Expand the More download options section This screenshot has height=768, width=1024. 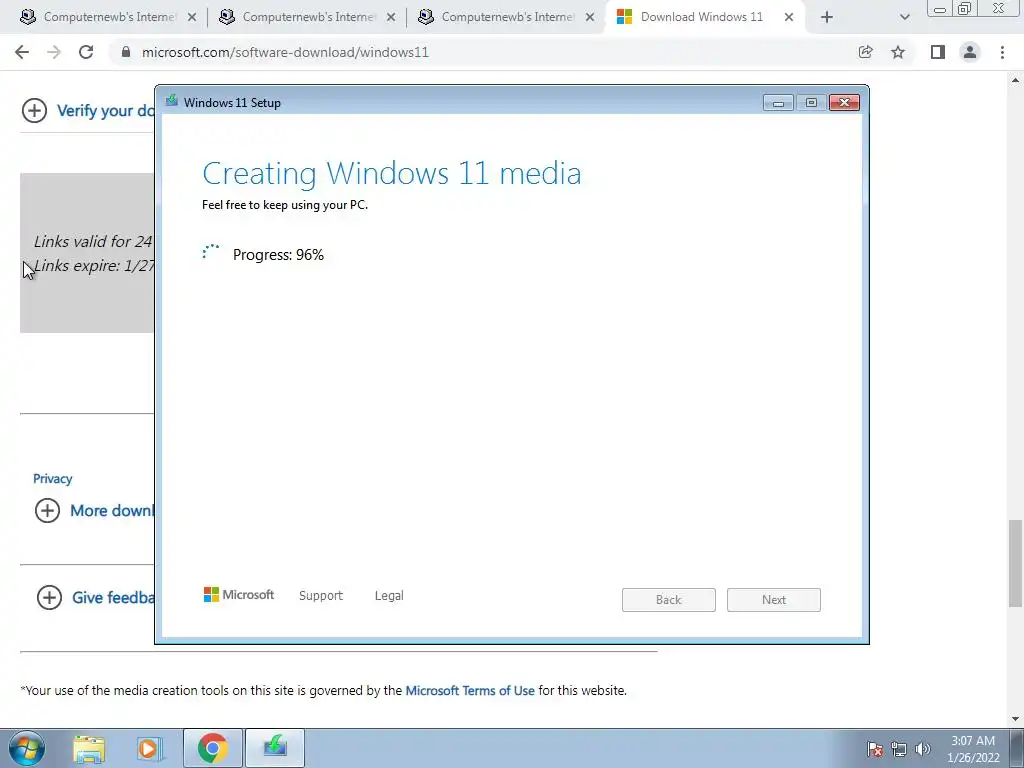click(47, 510)
